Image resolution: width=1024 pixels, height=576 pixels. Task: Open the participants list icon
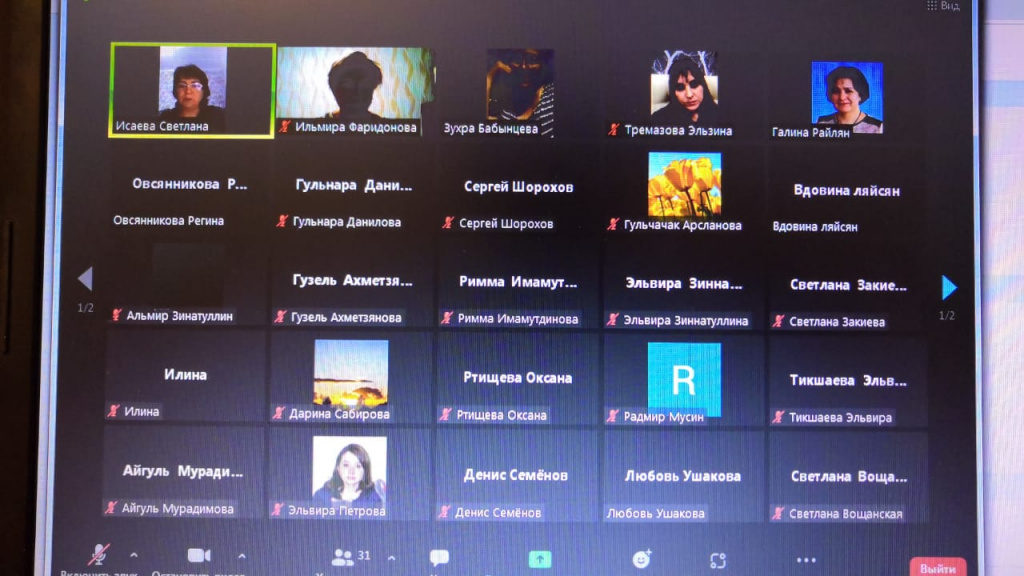343,557
